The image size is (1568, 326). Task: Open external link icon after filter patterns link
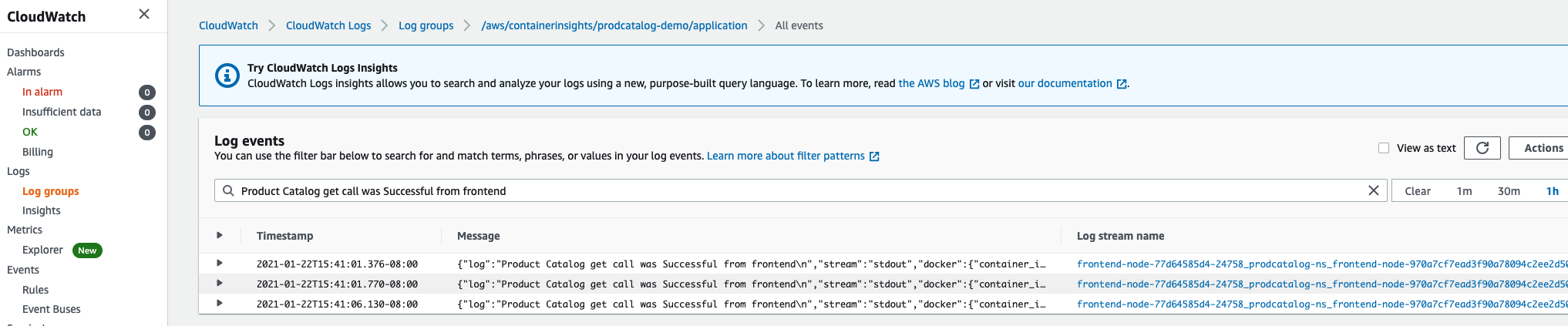pos(874,156)
